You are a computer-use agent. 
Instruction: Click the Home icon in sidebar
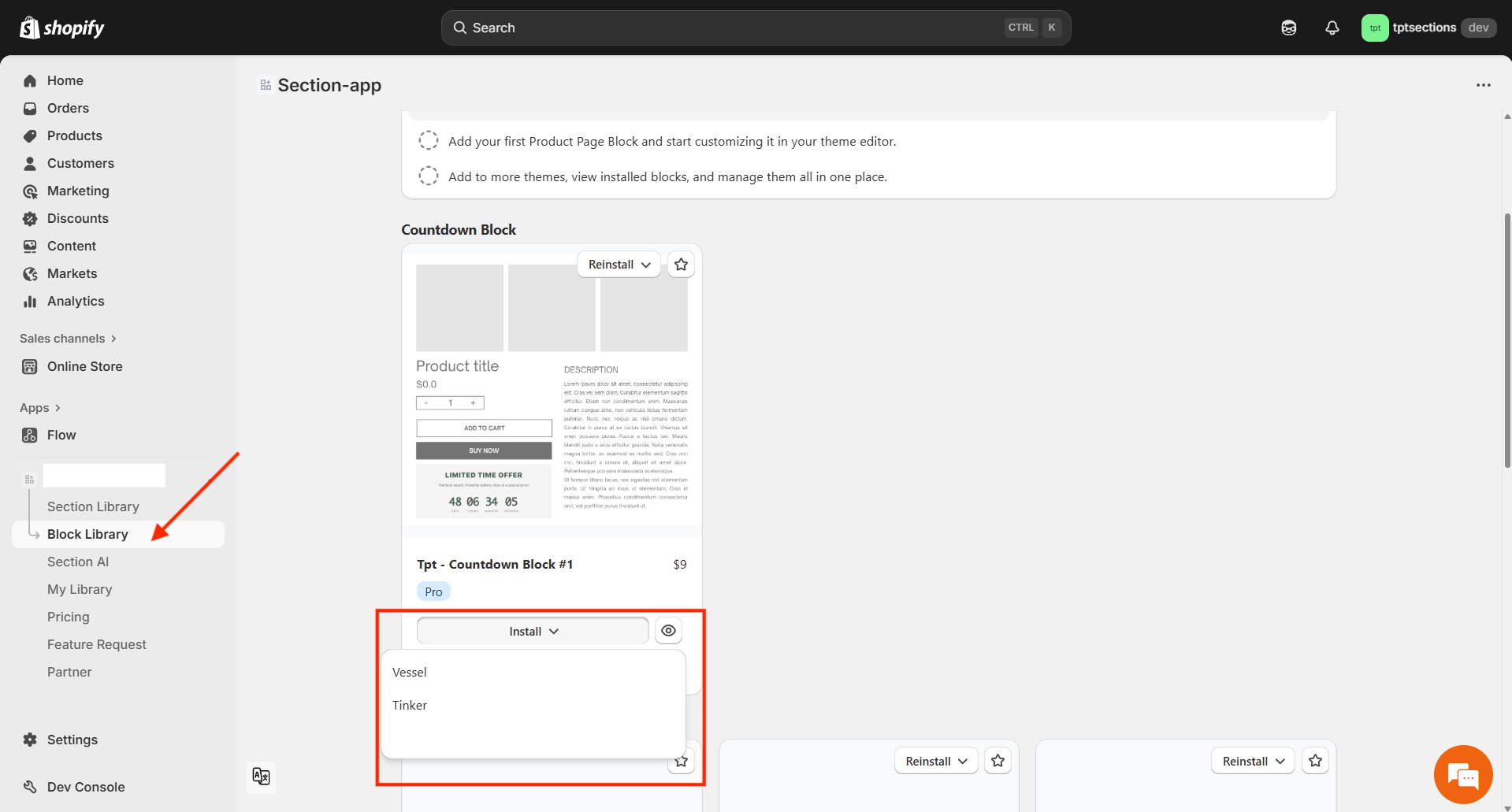pyautogui.click(x=30, y=81)
